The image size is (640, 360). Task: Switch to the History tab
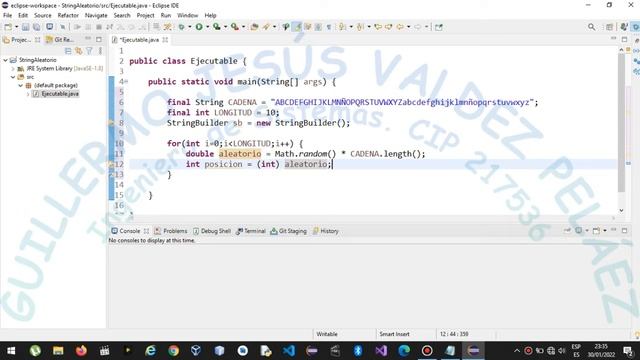tap(326, 231)
